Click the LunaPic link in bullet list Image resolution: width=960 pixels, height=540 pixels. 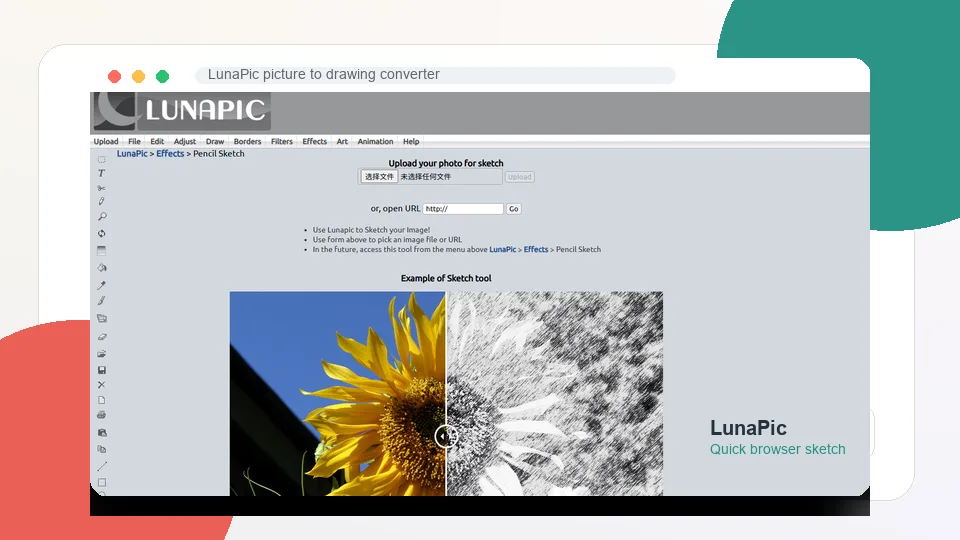503,249
